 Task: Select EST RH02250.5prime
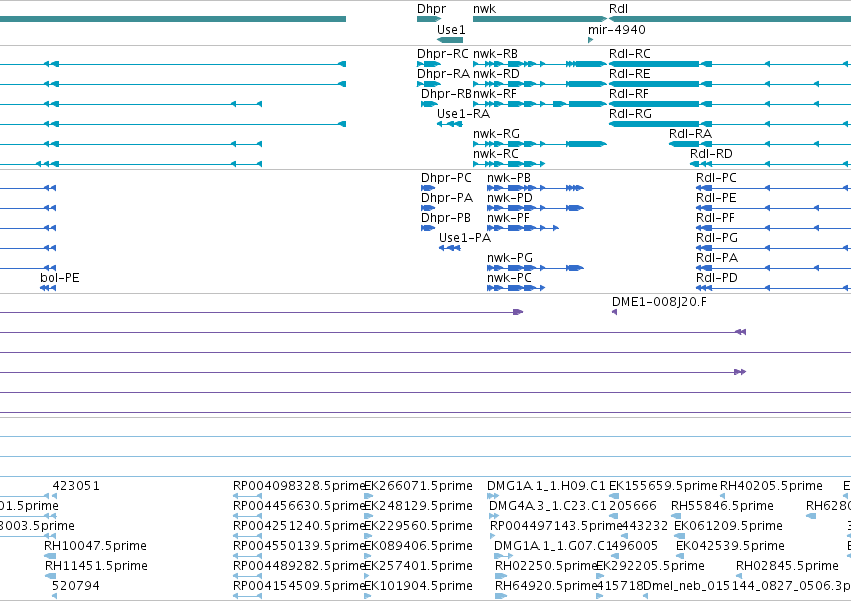[500, 576]
